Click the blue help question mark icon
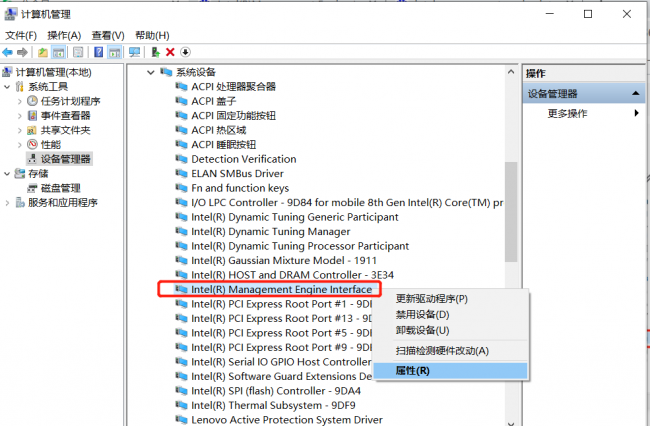Viewport: 650px width, 426px height. coord(98,52)
